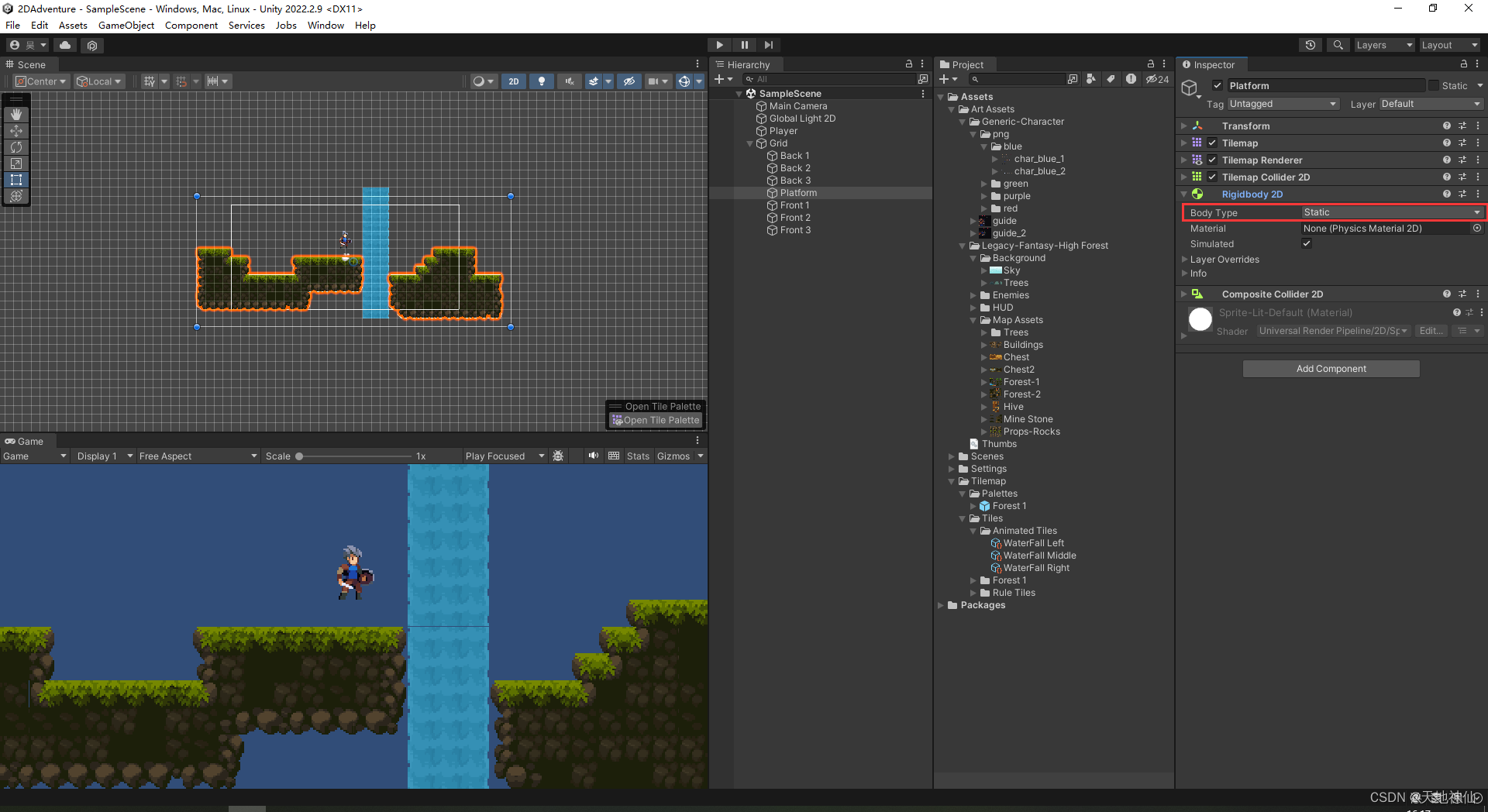Viewport: 1488px width, 812px height.
Task: Open Local handle rotation dropdown
Action: (x=99, y=81)
